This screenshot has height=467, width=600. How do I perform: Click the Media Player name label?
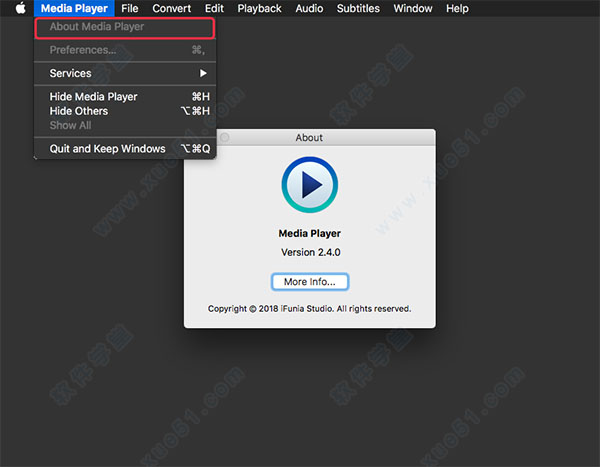(x=310, y=233)
